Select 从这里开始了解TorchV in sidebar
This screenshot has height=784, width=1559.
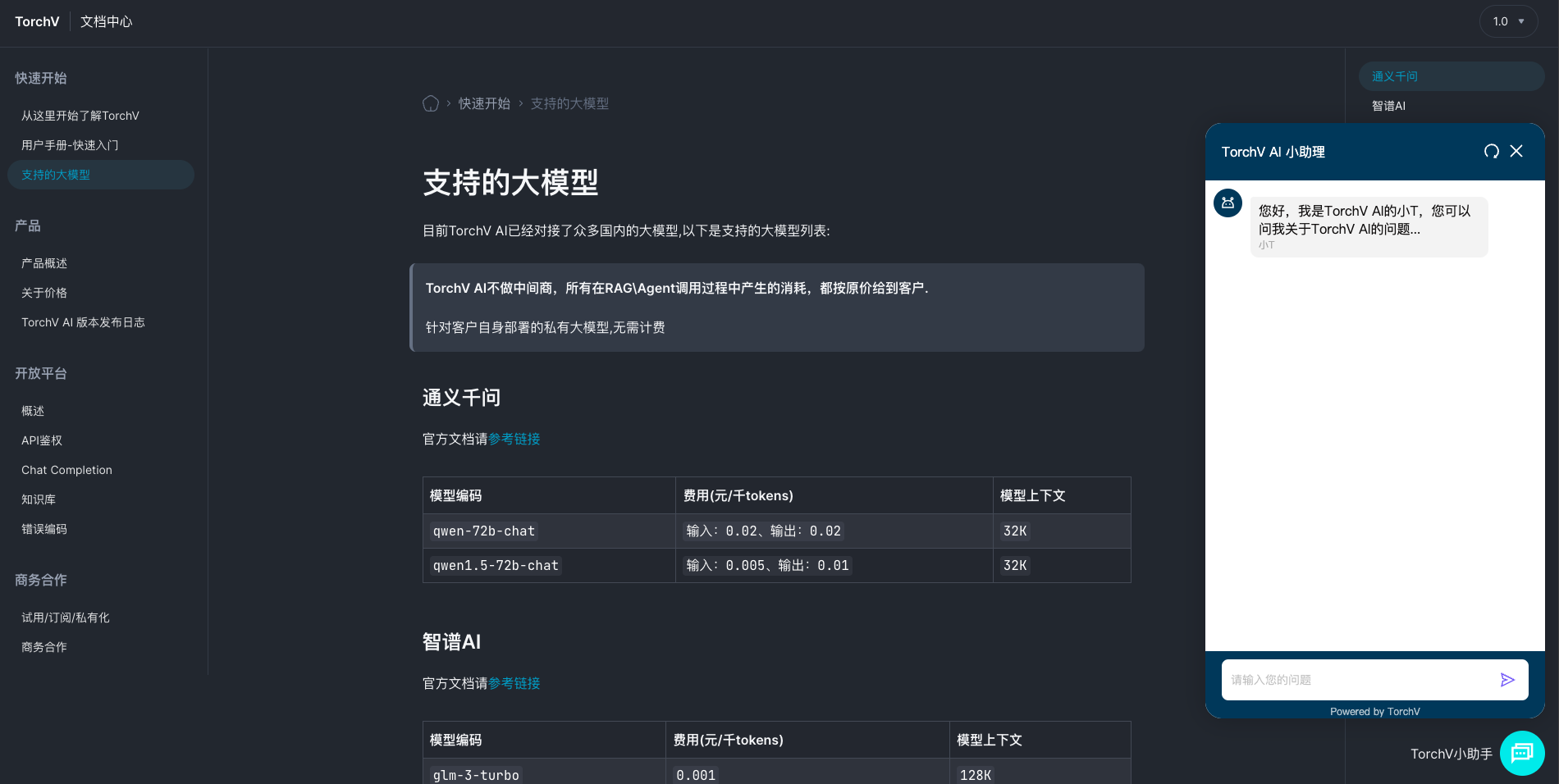(80, 116)
